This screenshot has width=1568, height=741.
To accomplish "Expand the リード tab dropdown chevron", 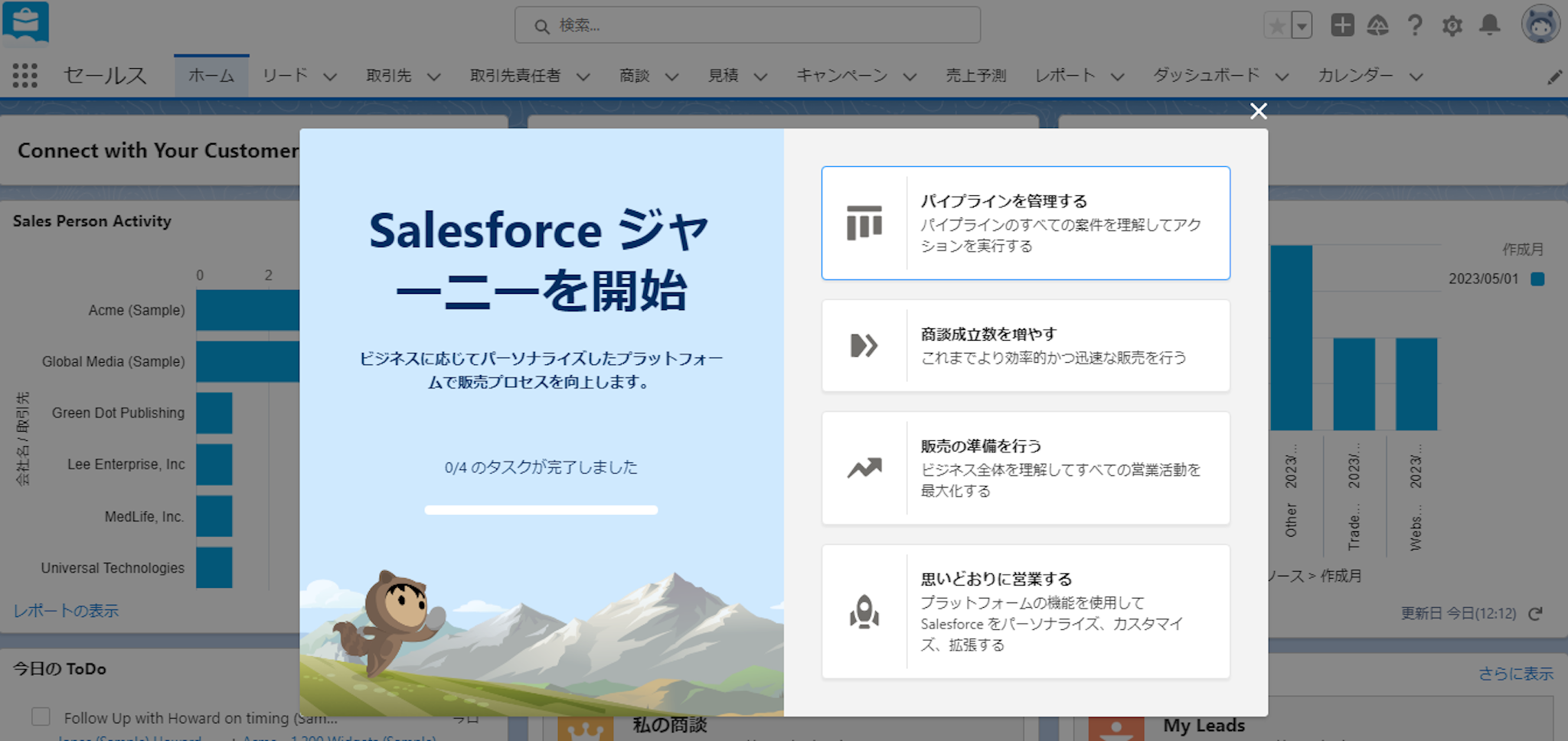I will (330, 77).
